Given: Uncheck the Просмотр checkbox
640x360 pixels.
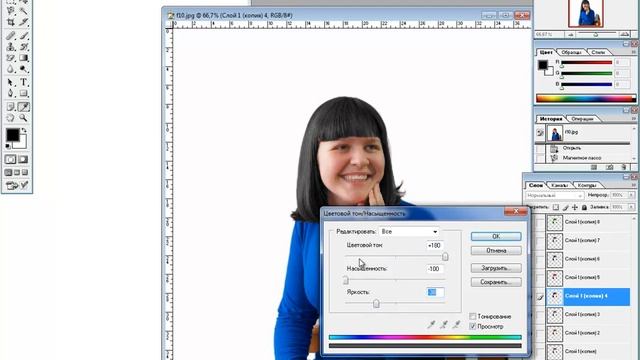Looking at the screenshot, I should tap(473, 327).
